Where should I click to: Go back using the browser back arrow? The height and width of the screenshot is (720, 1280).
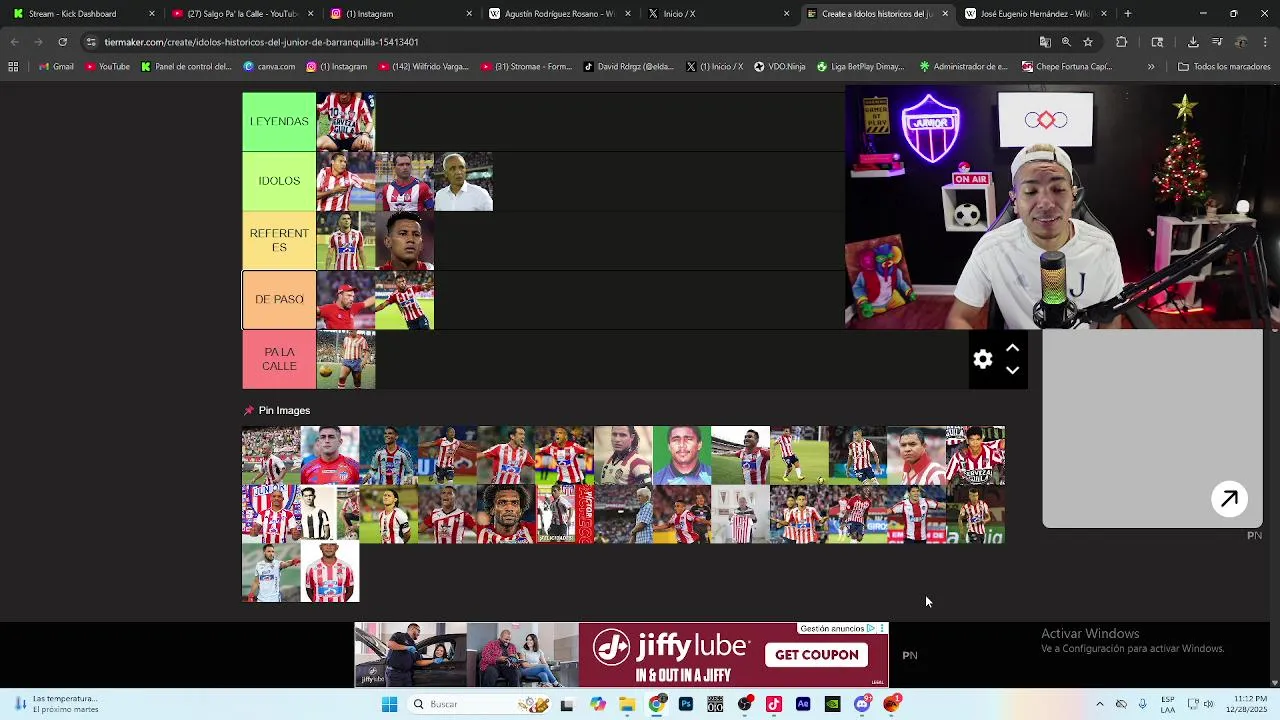[14, 42]
